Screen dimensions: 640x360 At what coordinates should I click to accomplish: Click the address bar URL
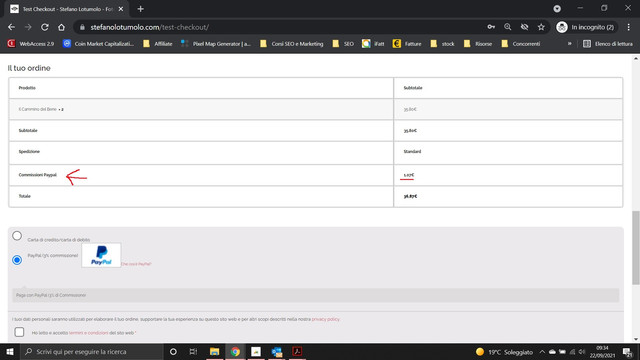[x=149, y=27]
